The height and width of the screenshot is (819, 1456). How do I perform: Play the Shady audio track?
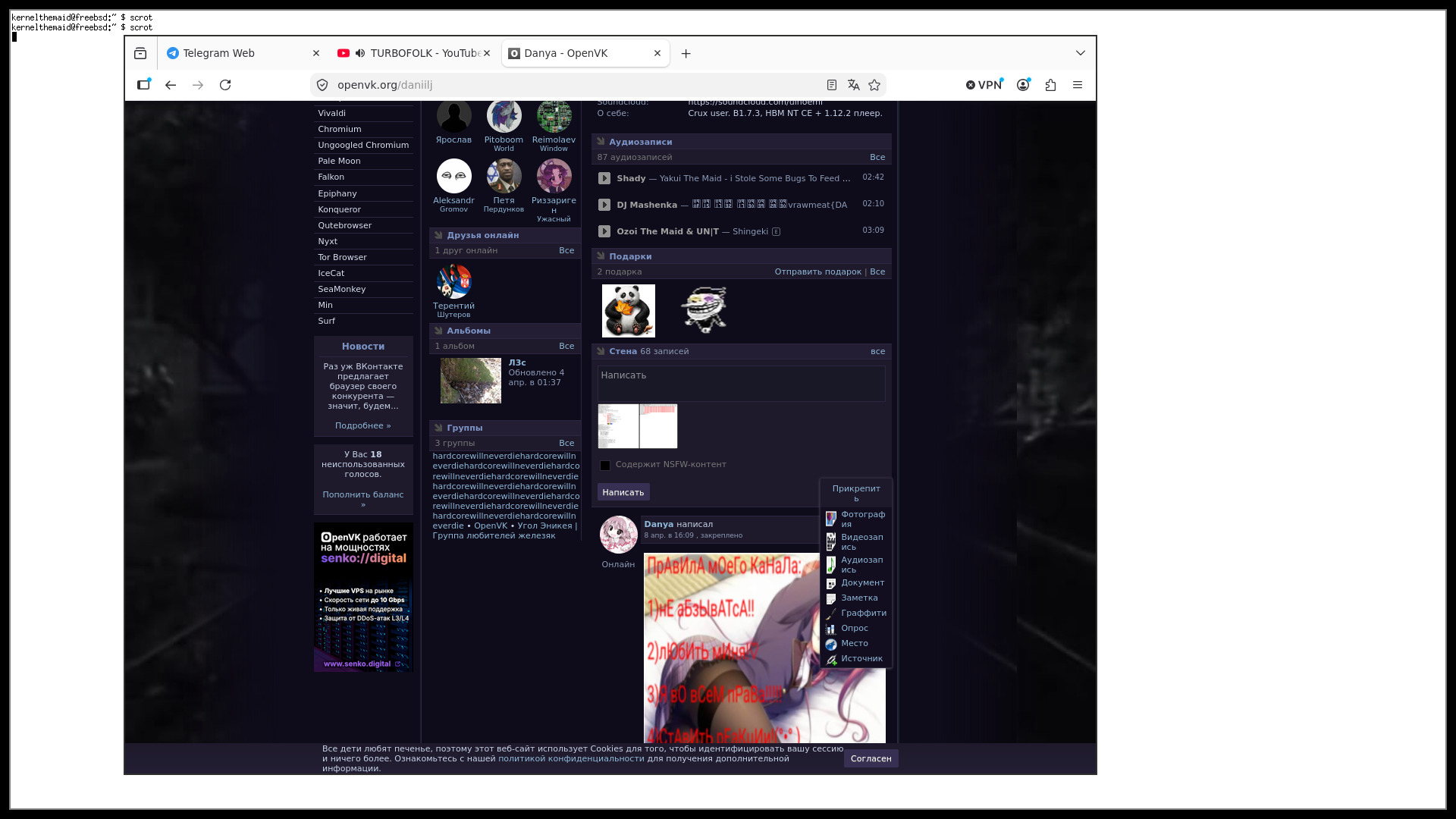tap(604, 178)
